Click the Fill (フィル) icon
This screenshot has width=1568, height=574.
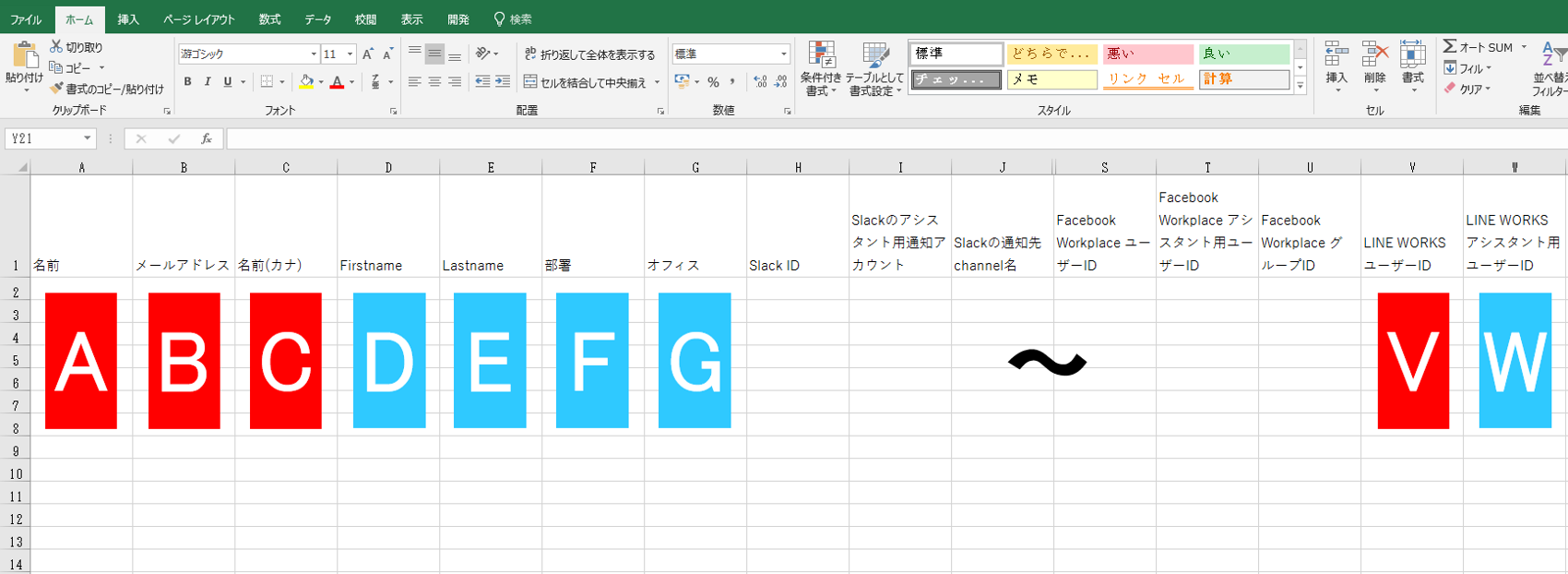point(1450,67)
